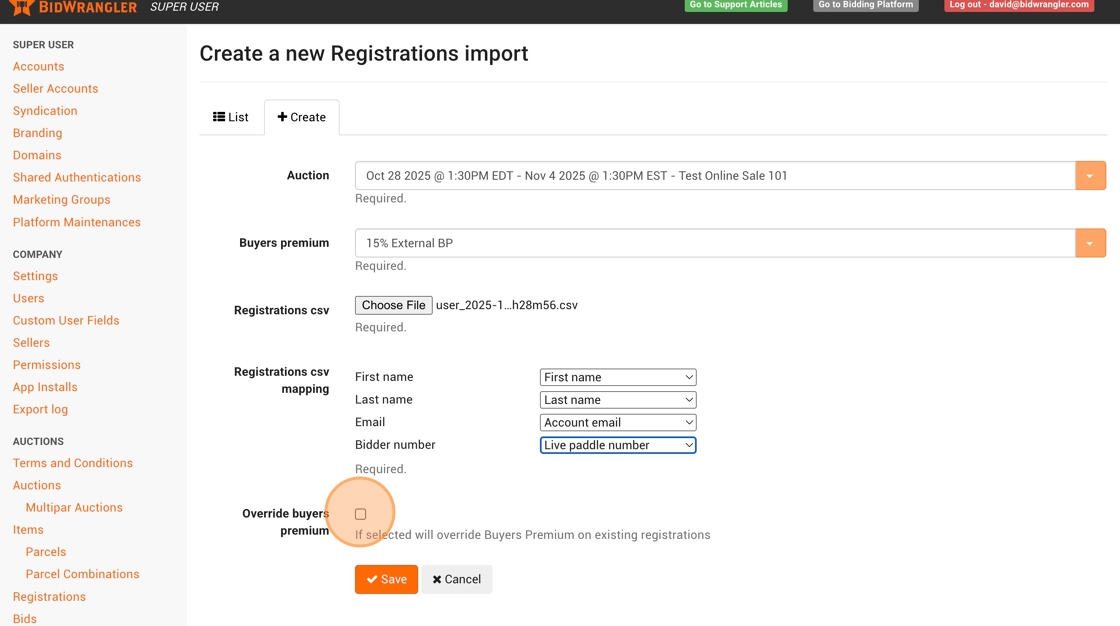1120x626 pixels.
Task: Open the Buyers premium orange dropdown arrow
Action: coord(1090,243)
